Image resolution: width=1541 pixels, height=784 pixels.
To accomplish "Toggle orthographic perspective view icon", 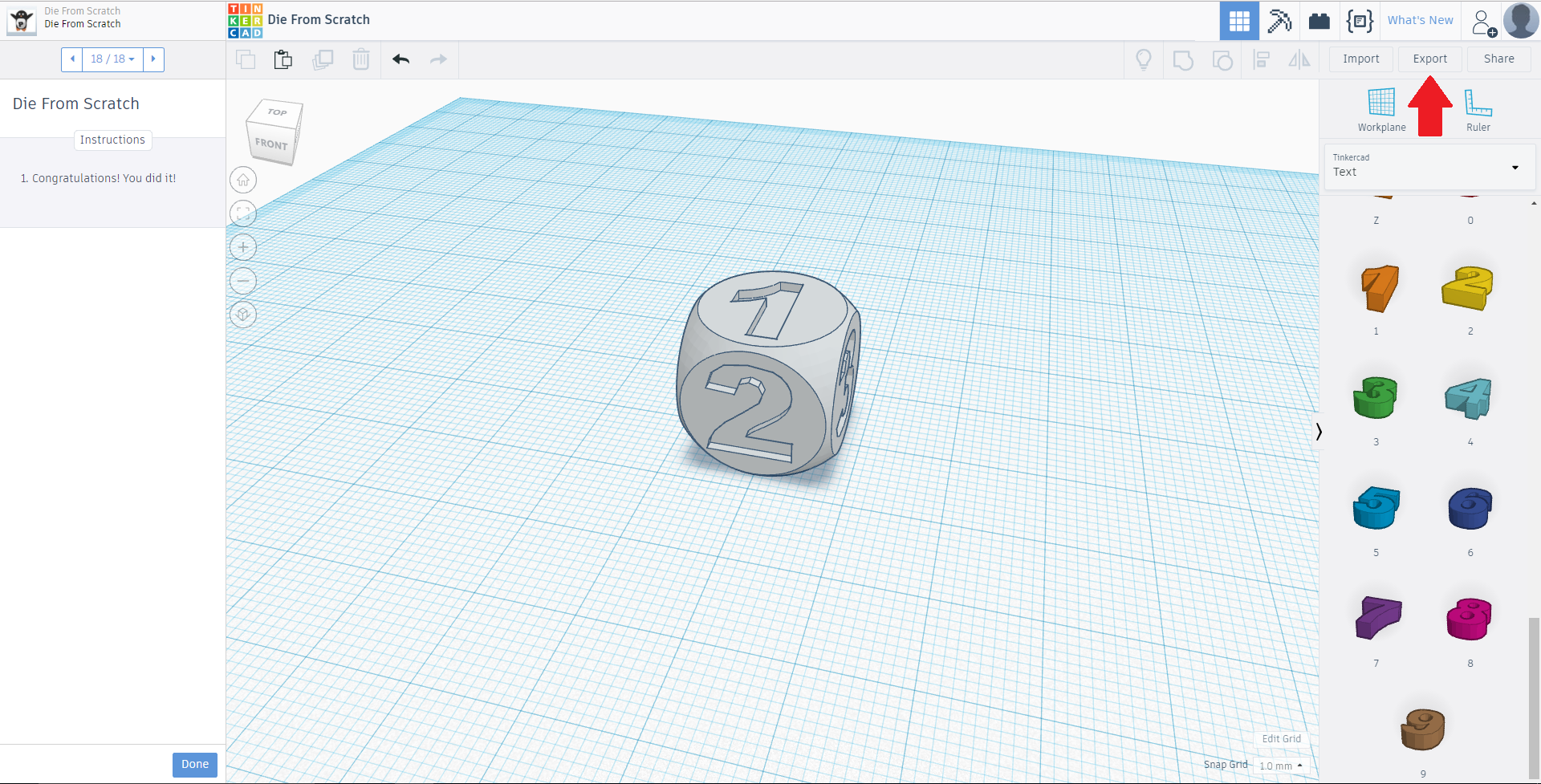I will [243, 315].
